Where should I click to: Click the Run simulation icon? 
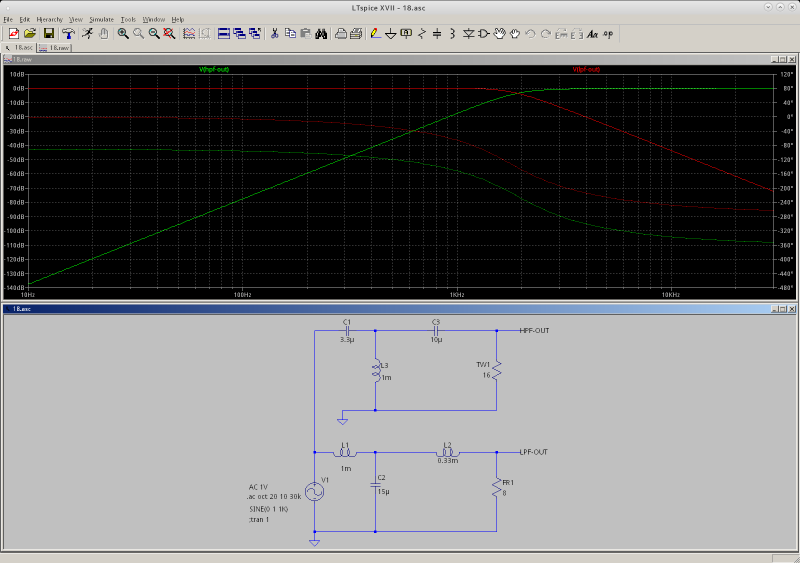pyautogui.click(x=87, y=33)
